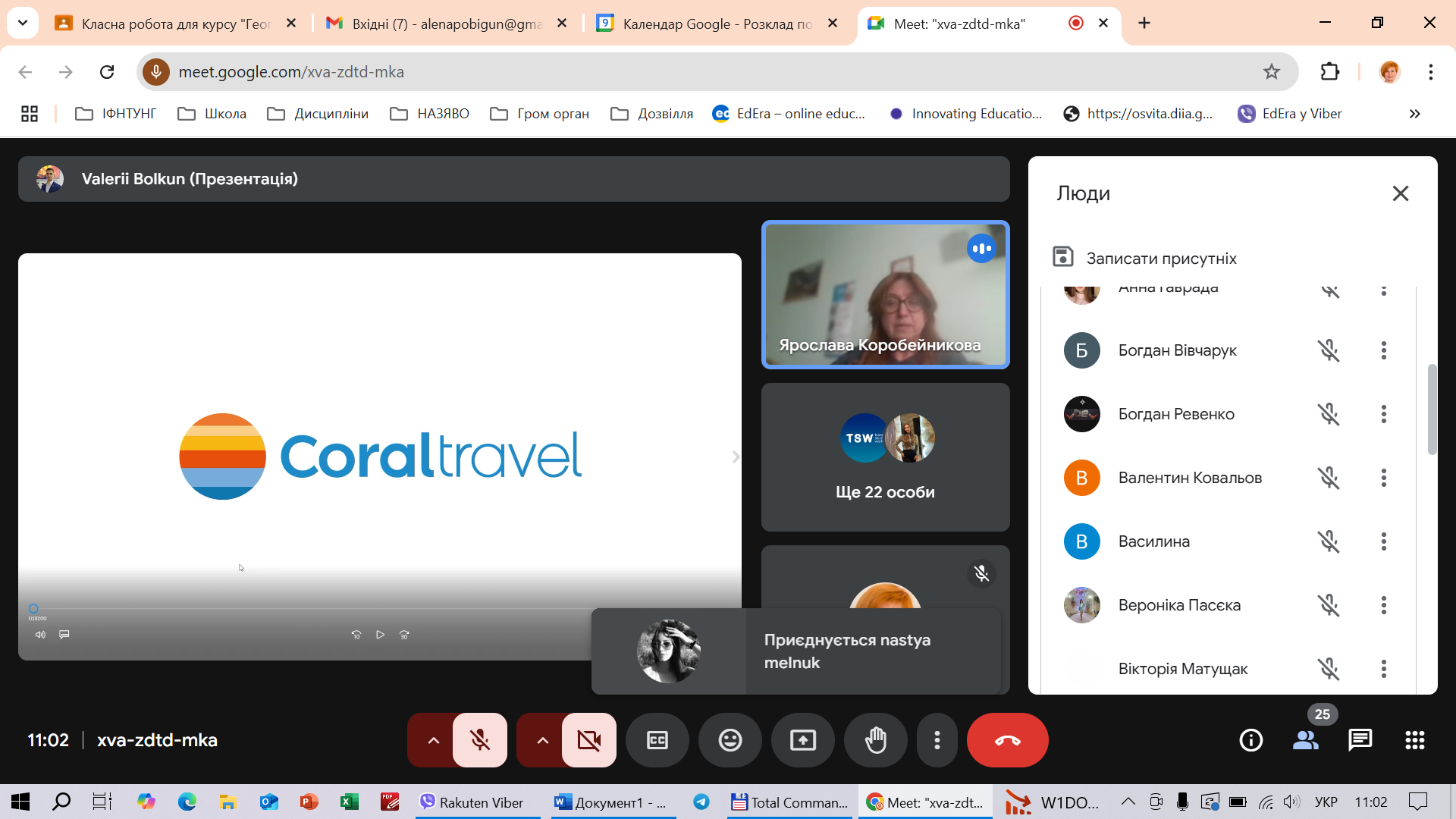Click the red leave call button
This screenshot has width=1456, height=819.
pos(1007,740)
